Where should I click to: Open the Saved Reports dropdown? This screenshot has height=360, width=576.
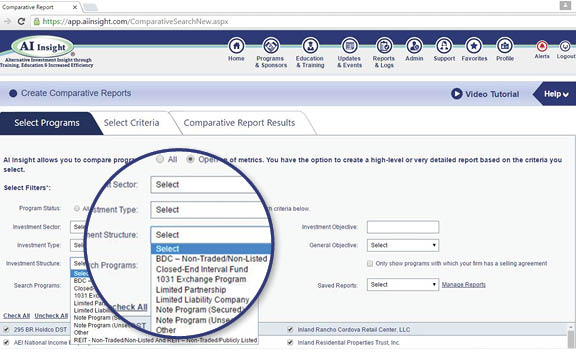point(403,285)
